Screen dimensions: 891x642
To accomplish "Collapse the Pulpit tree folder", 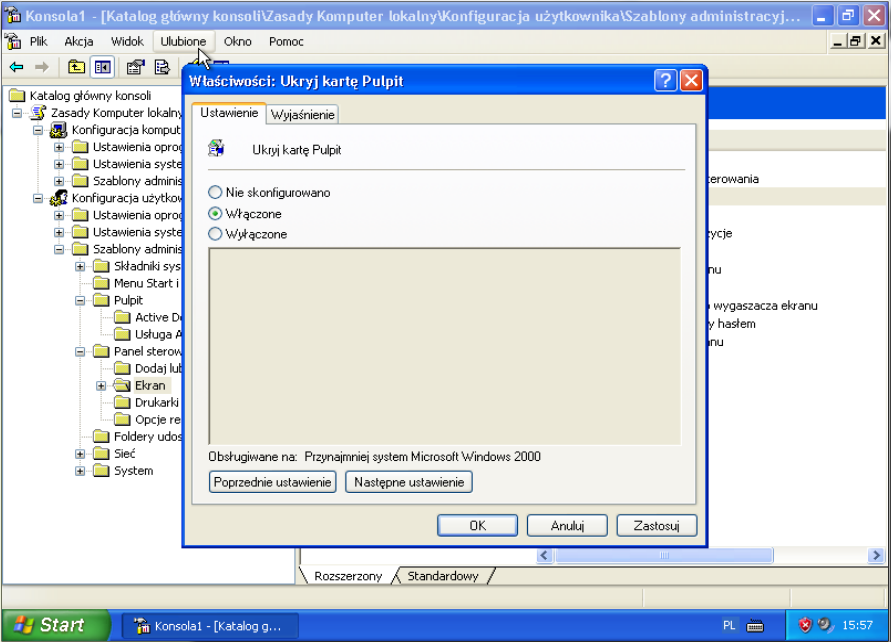I will tap(80, 300).
